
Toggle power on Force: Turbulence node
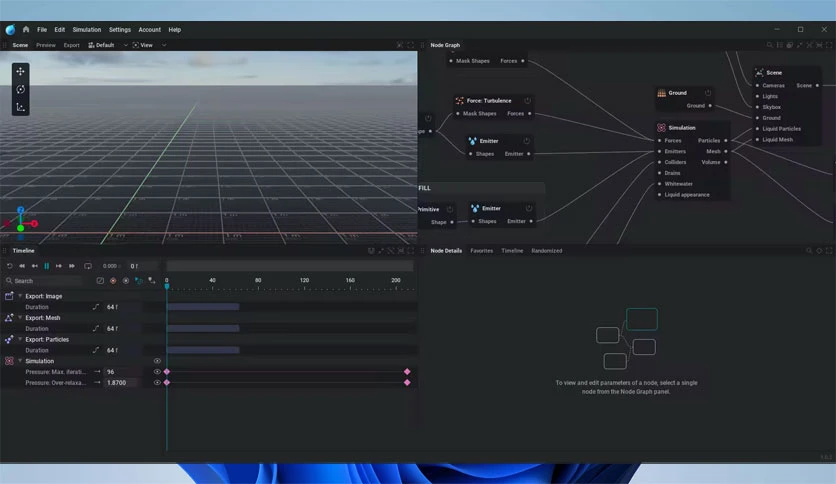tap(527, 100)
